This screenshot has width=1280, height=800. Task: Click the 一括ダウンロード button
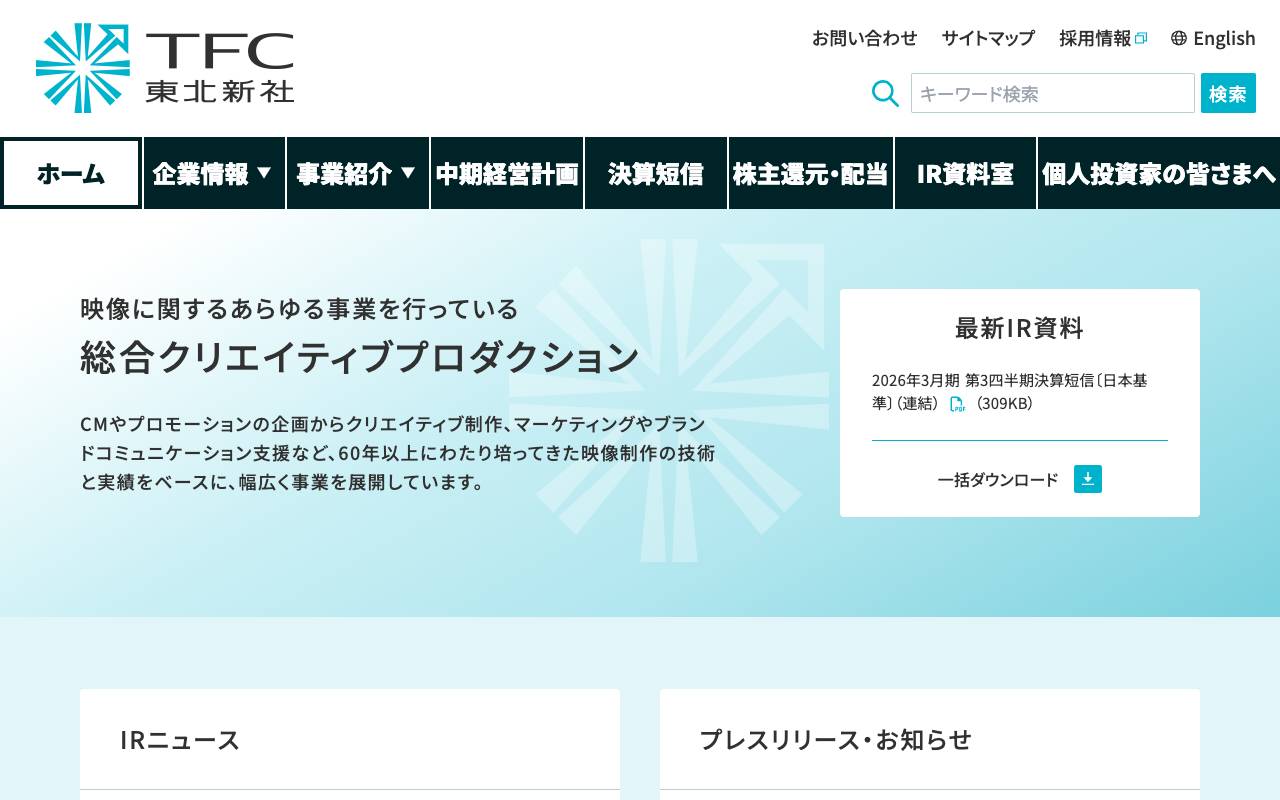pos(997,479)
